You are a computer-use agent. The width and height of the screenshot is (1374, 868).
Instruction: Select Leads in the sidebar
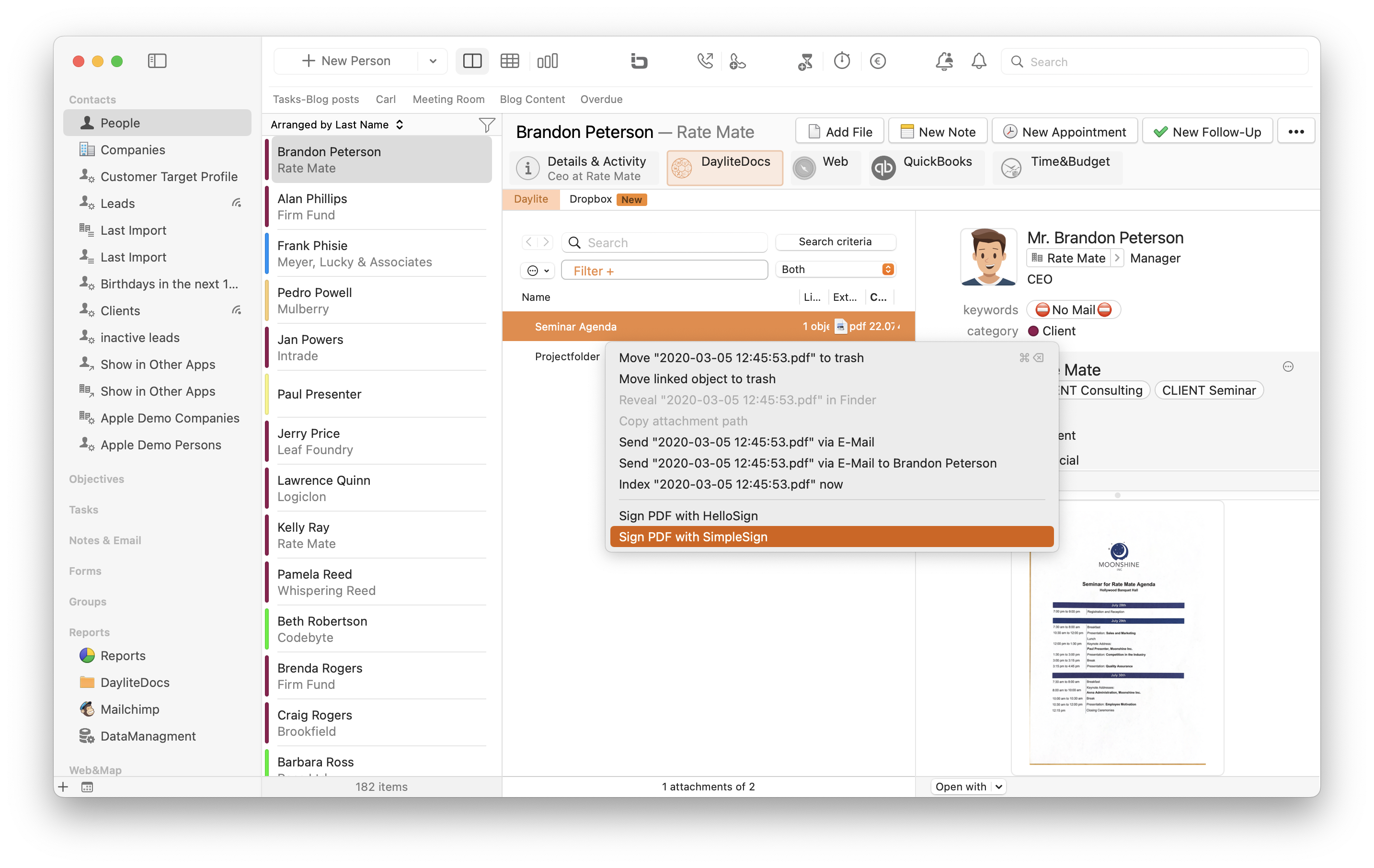[157, 204]
